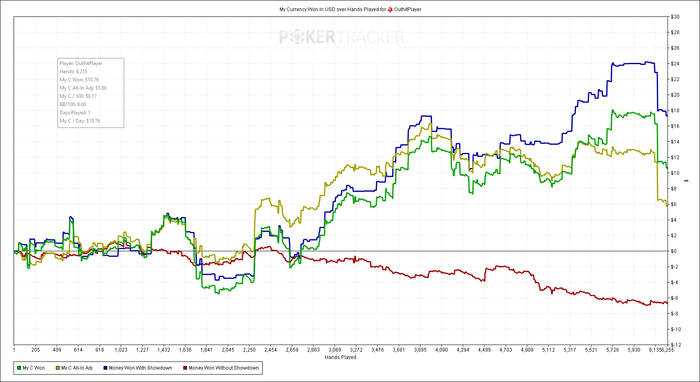The image size is (700, 382).
Task: Click the red Money Won Without Showdown swatch
Action: coord(185,368)
